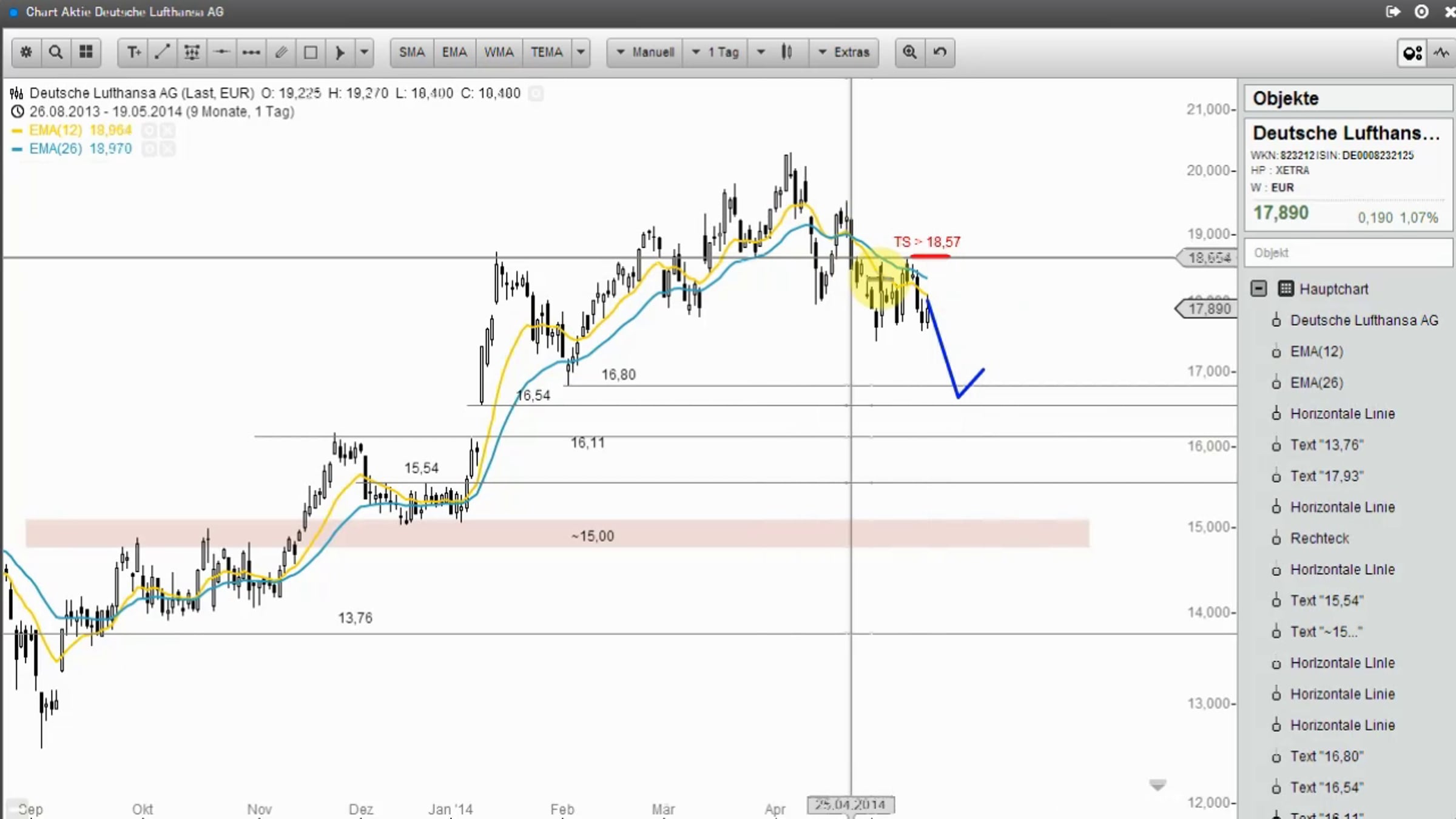Click the yellow EMA(12) legend color swatch

pos(17,130)
